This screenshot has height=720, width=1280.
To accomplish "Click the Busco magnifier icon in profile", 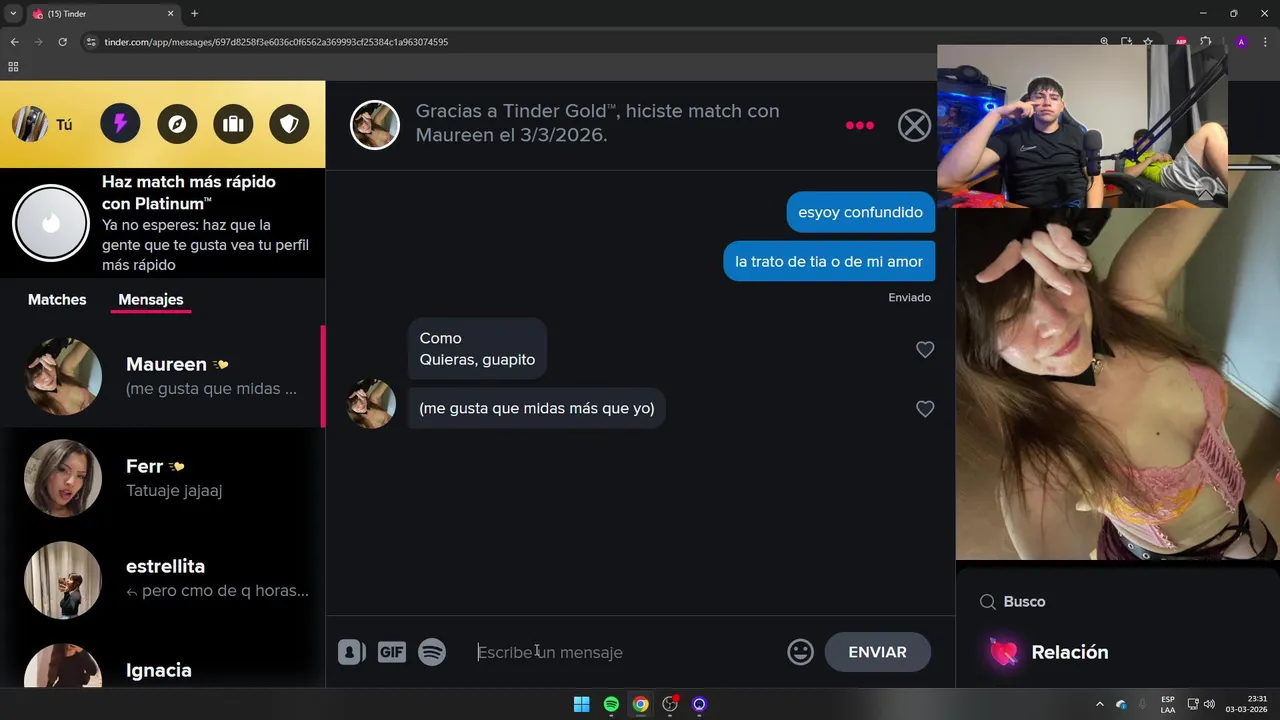I will (987, 602).
